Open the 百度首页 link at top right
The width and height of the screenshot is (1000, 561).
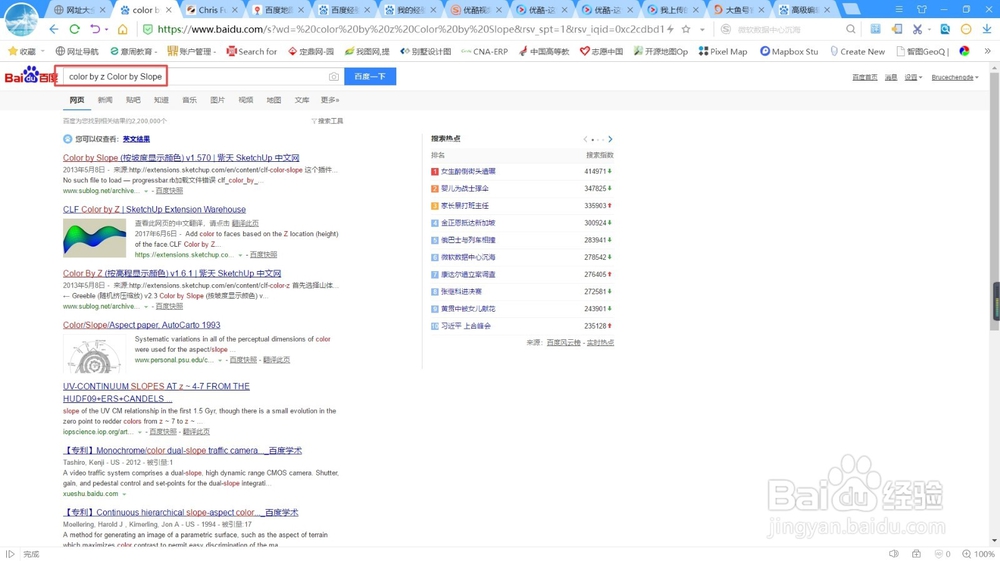[x=865, y=77]
